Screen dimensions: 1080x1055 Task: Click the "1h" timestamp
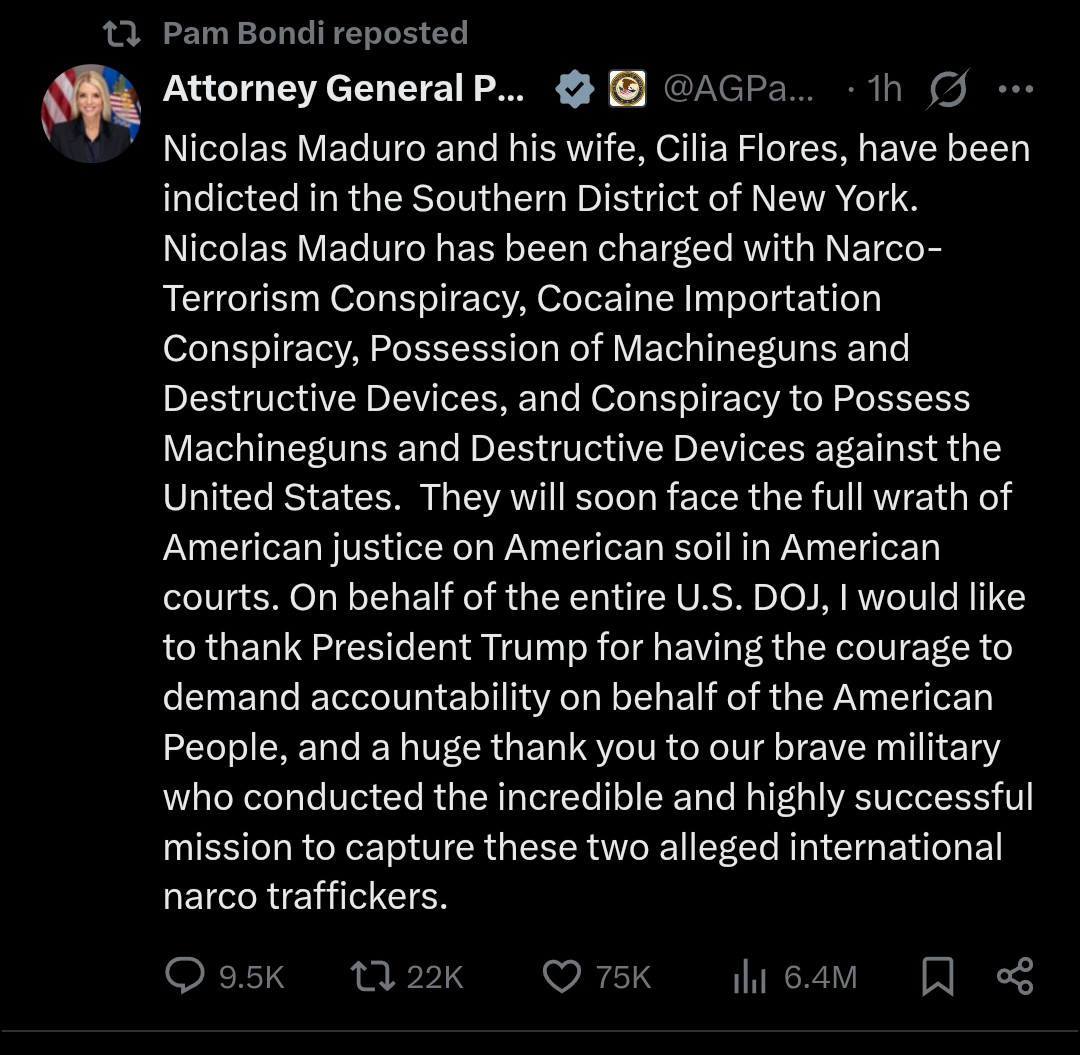(x=884, y=90)
